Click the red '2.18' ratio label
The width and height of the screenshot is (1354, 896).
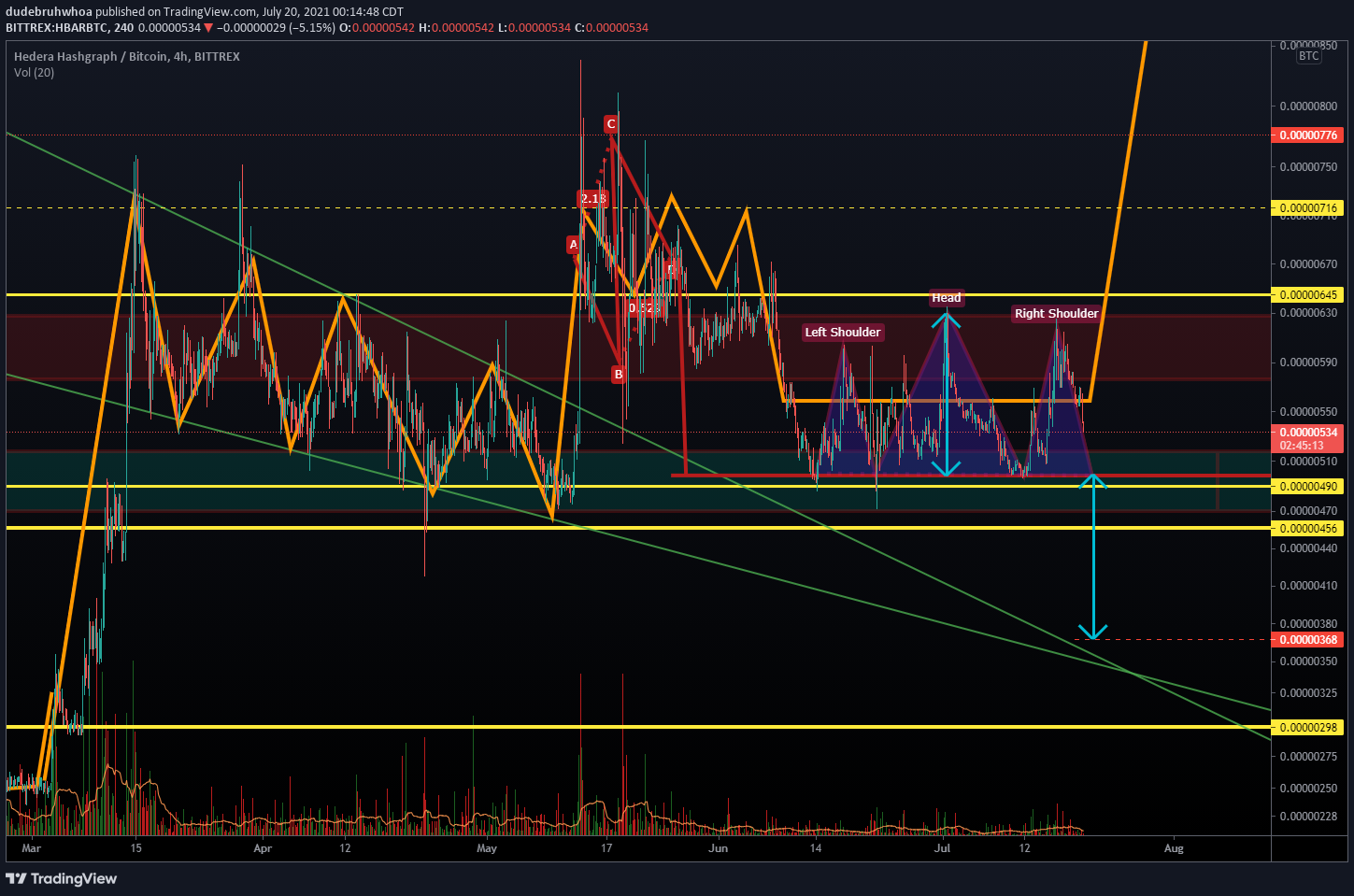[x=592, y=198]
